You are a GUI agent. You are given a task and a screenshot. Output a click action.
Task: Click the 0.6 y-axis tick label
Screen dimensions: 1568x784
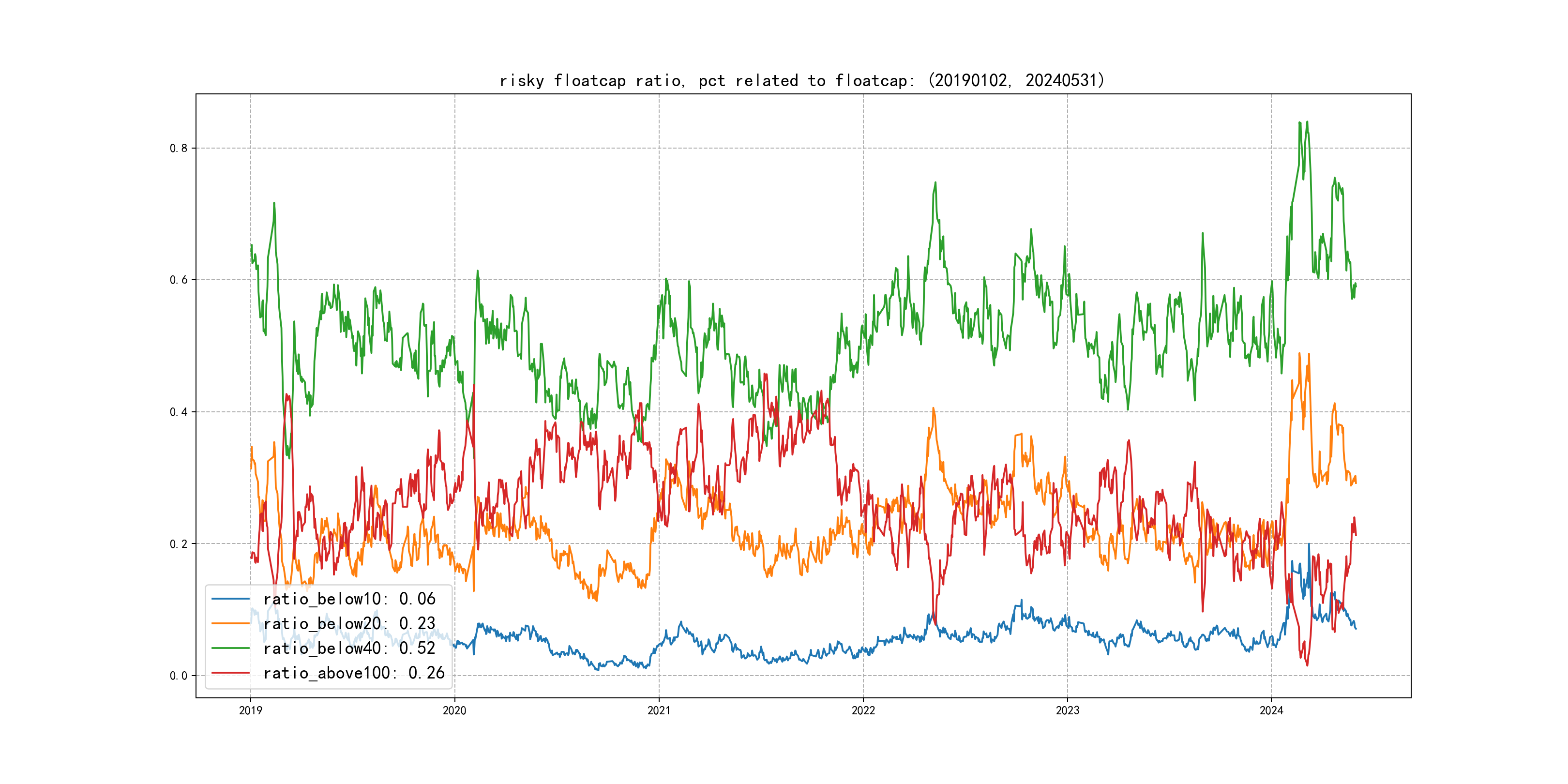[x=179, y=280]
